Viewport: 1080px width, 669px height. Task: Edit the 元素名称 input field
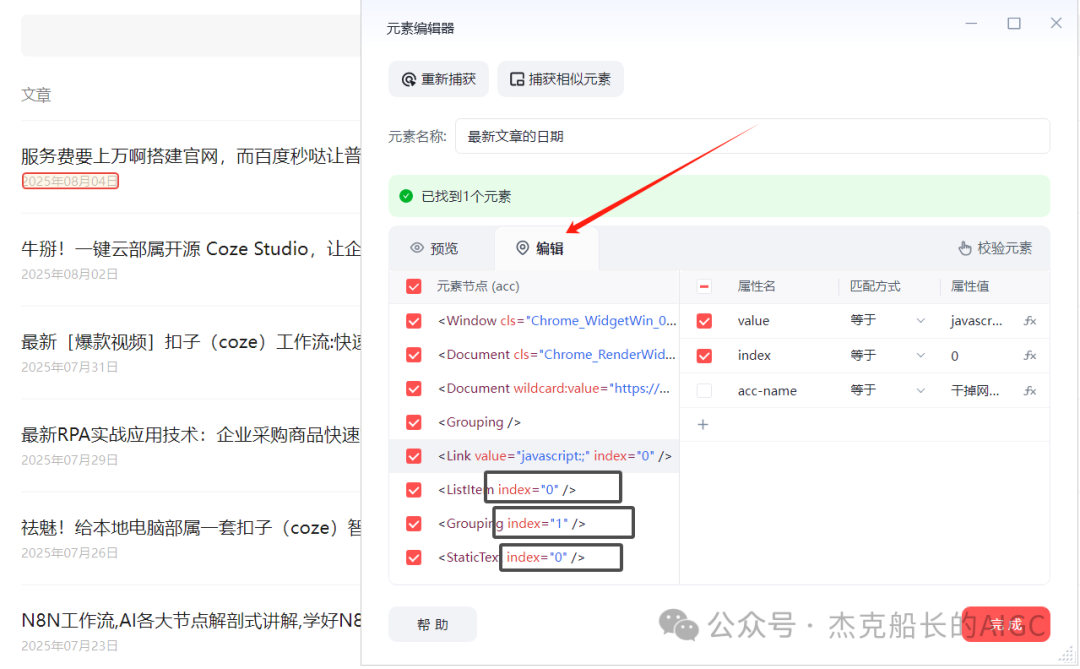click(752, 136)
